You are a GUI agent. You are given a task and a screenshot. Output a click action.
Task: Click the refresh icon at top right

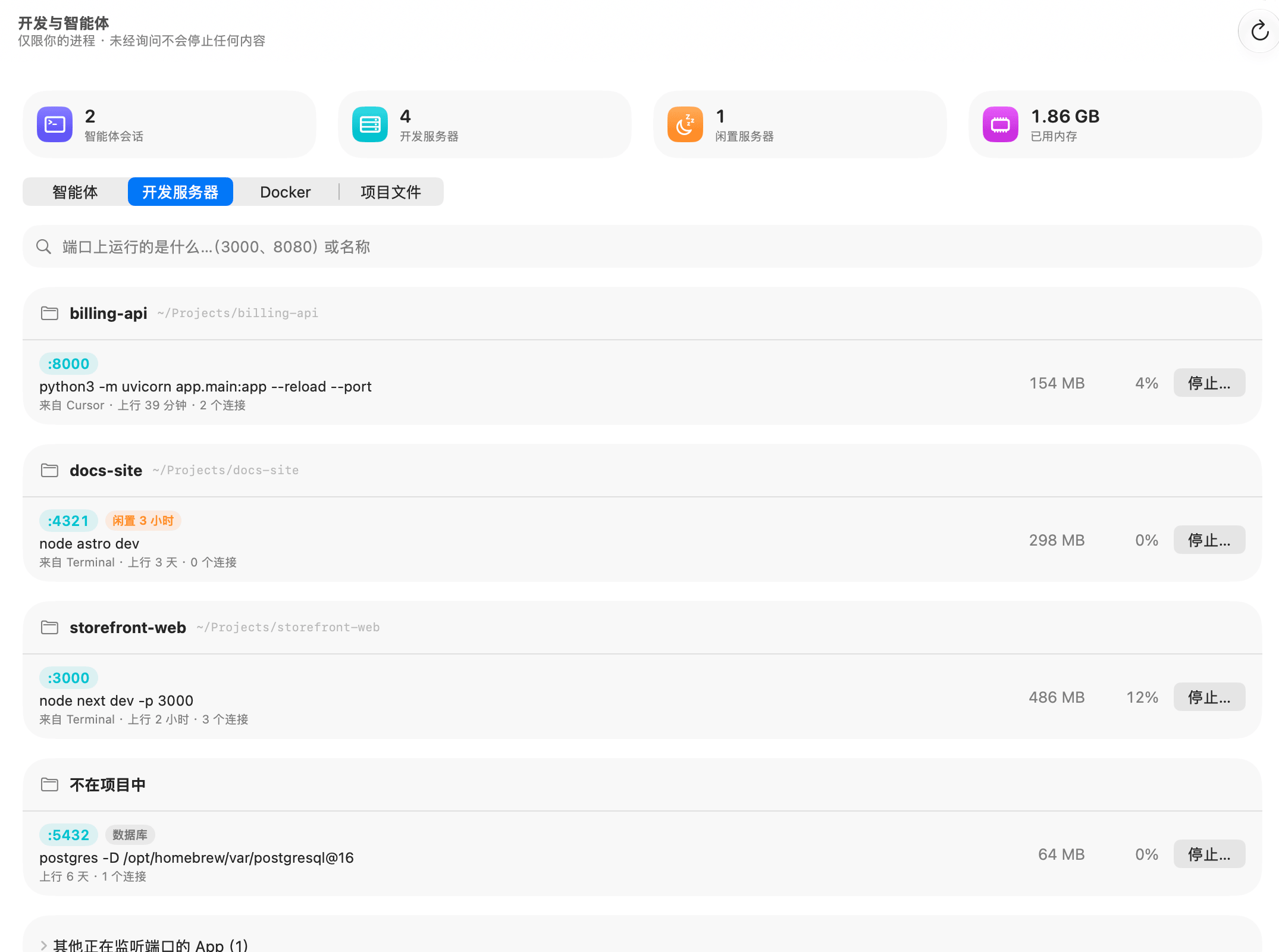tap(1259, 31)
